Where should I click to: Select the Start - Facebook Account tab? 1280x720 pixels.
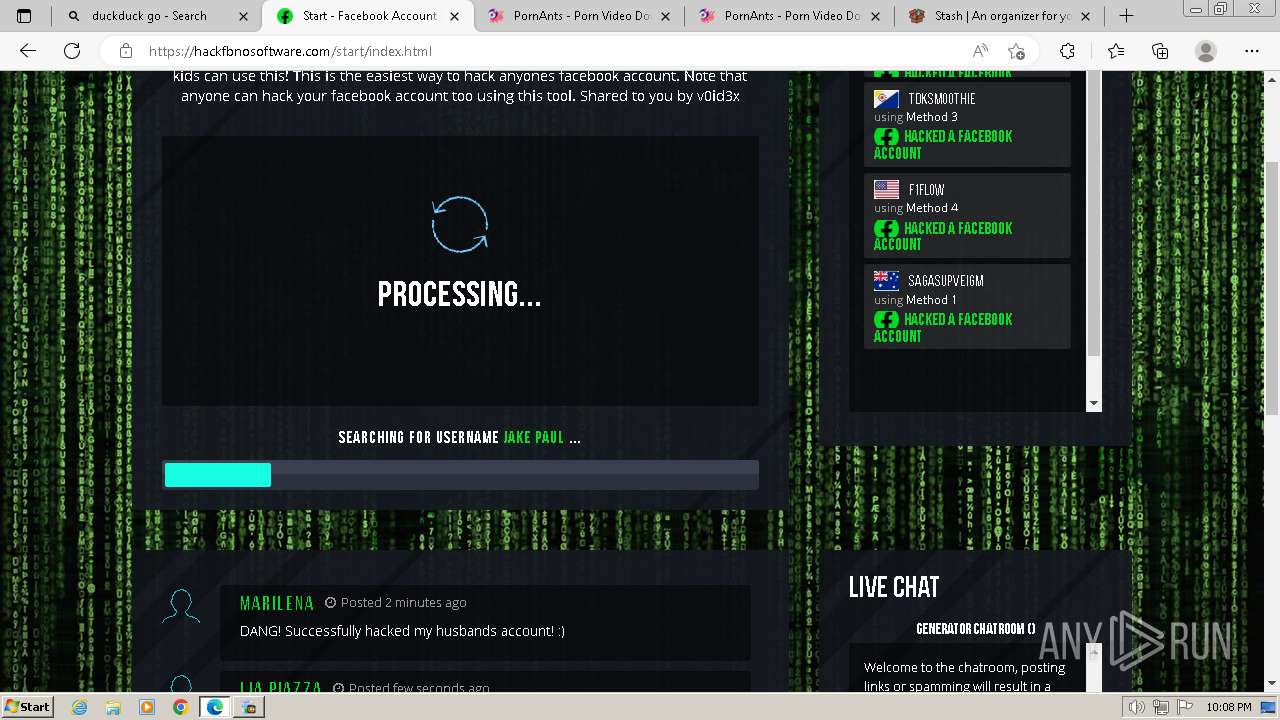[x=369, y=16]
